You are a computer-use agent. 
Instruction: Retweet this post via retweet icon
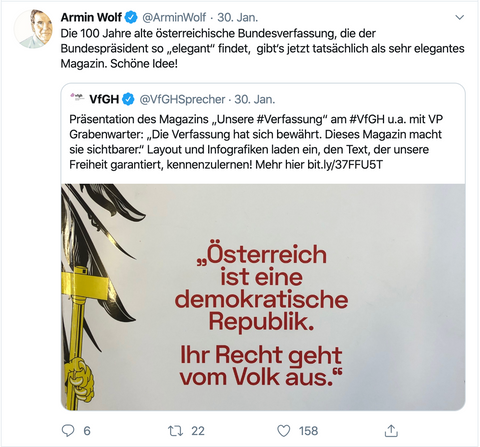pyautogui.click(x=175, y=431)
